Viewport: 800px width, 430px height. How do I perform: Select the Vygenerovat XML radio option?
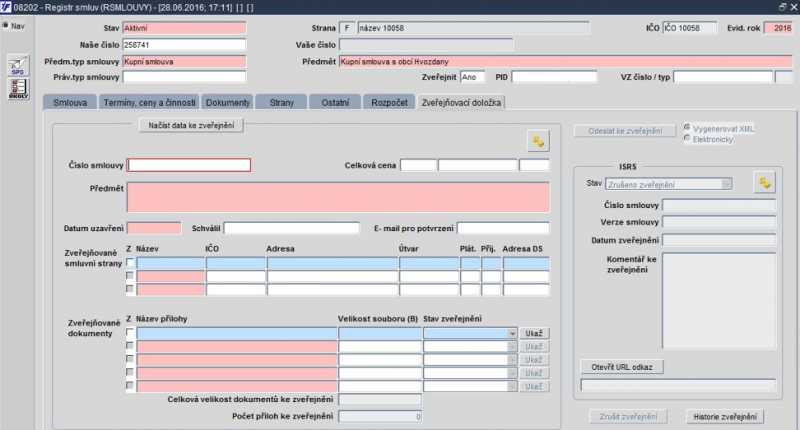(685, 128)
